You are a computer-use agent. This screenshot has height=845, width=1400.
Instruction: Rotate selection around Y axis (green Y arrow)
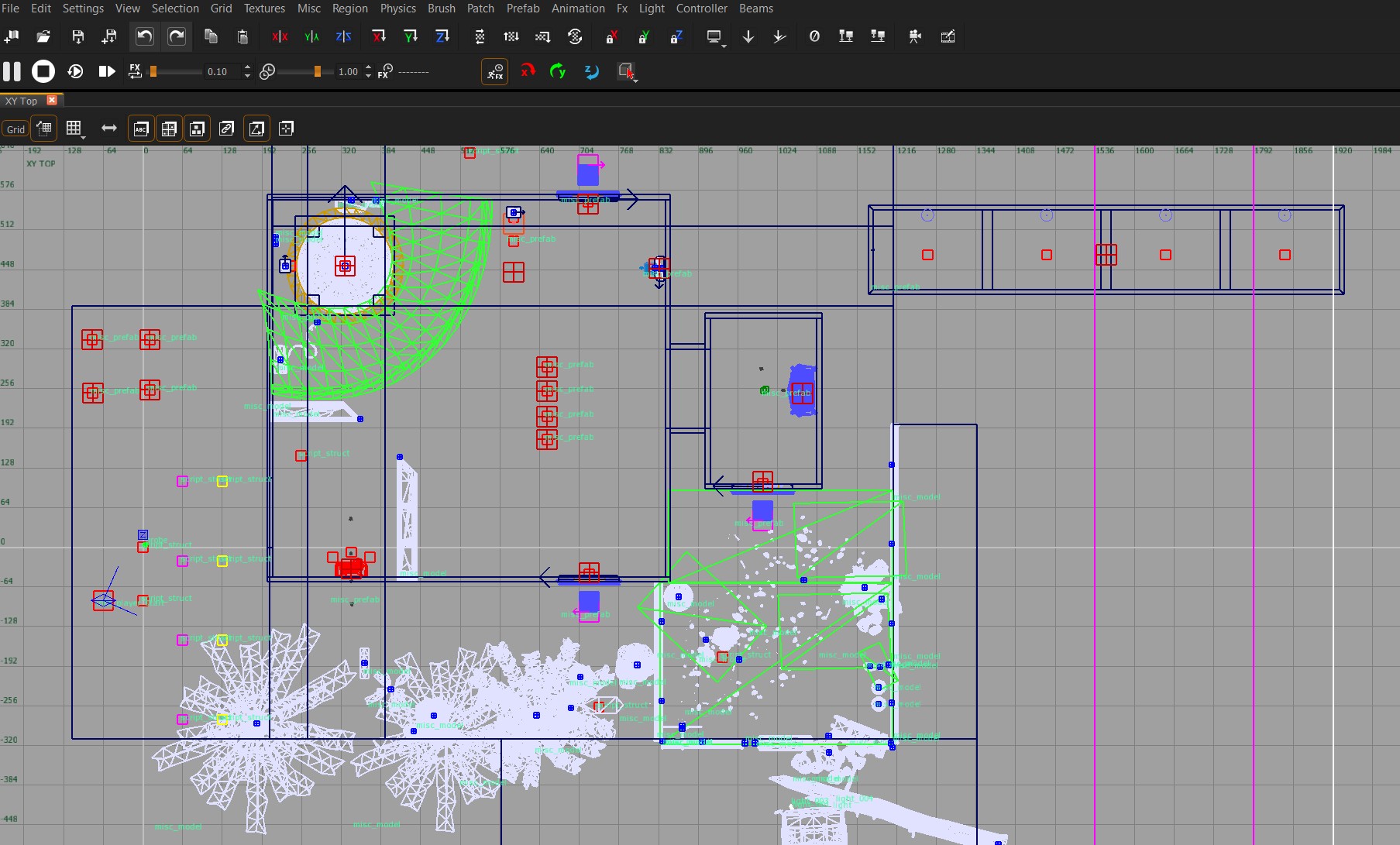click(x=411, y=36)
